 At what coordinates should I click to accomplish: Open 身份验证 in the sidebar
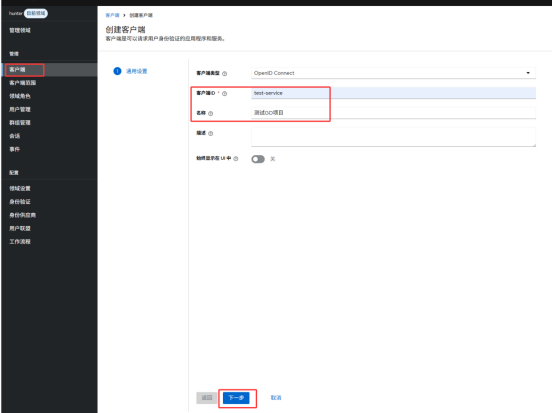tap(20, 202)
